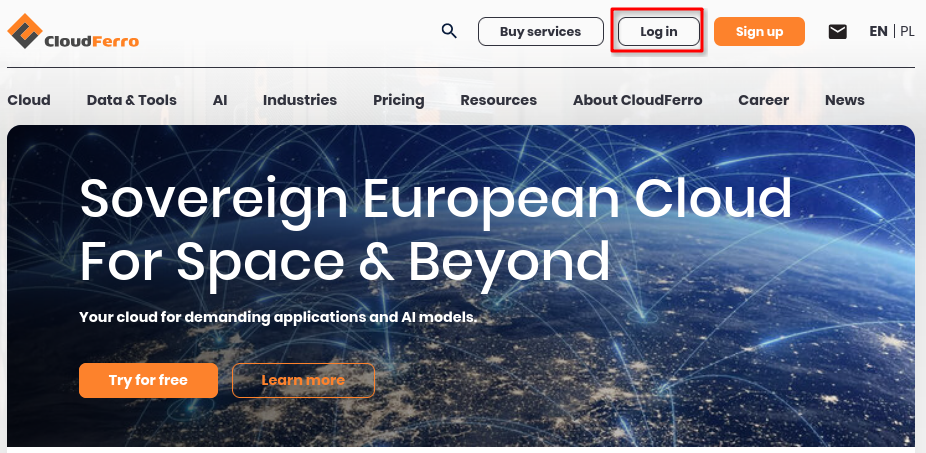
Task: Click the CloudFerro logo
Action: 73,31
